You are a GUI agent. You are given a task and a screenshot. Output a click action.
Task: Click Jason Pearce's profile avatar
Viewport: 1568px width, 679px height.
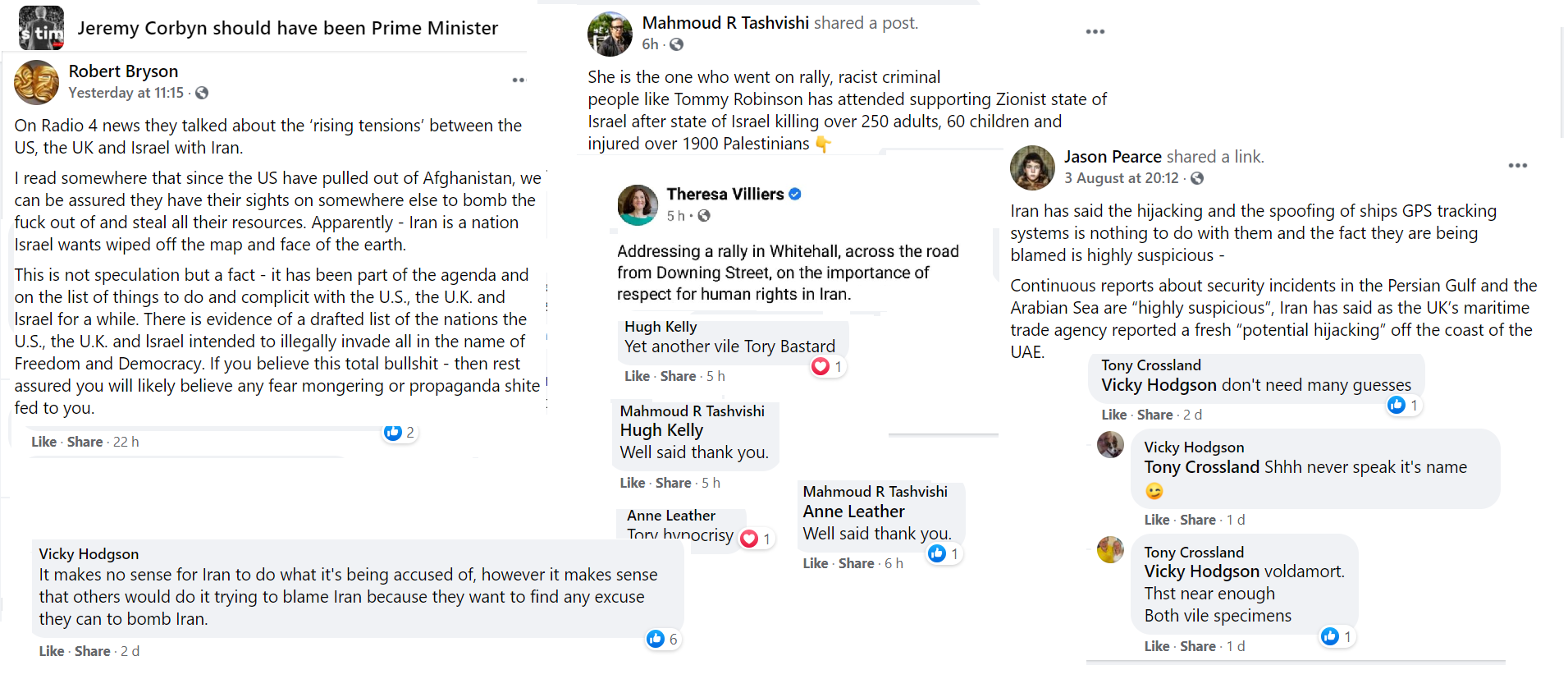click(1032, 167)
